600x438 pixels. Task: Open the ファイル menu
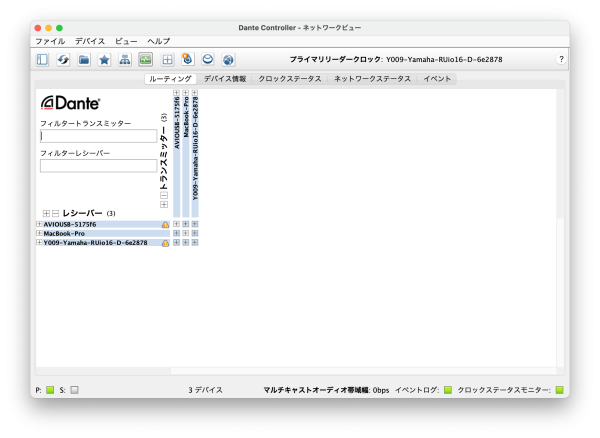point(50,41)
